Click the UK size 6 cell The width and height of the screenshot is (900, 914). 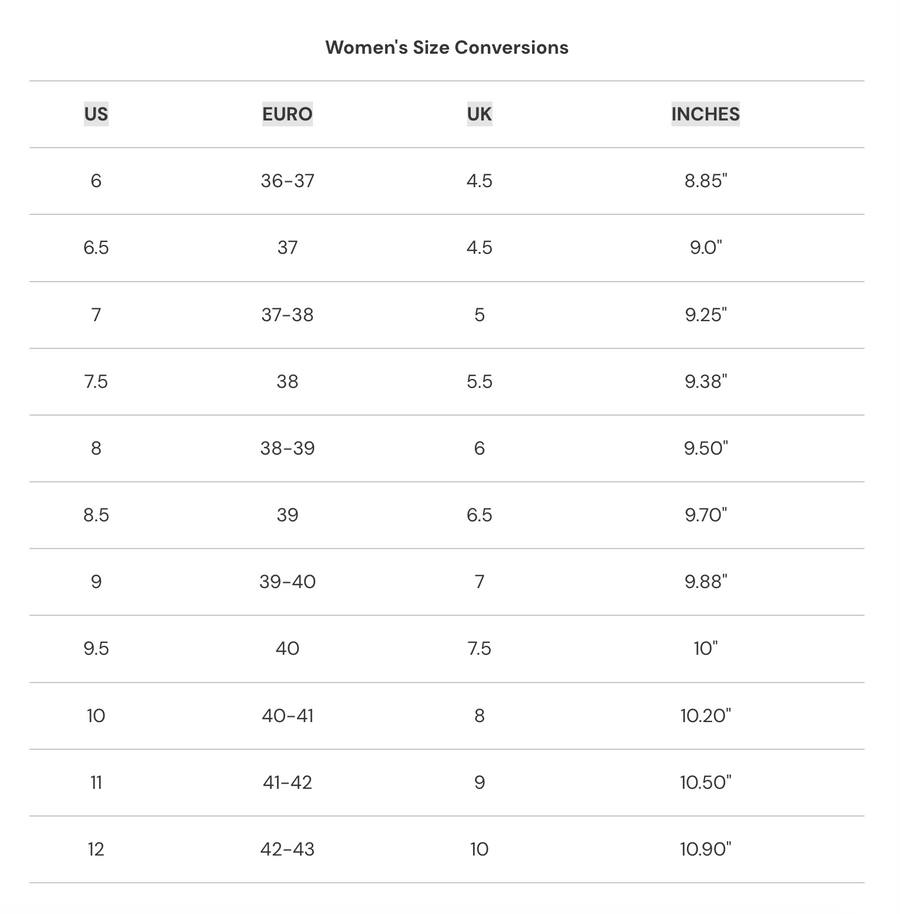point(479,448)
